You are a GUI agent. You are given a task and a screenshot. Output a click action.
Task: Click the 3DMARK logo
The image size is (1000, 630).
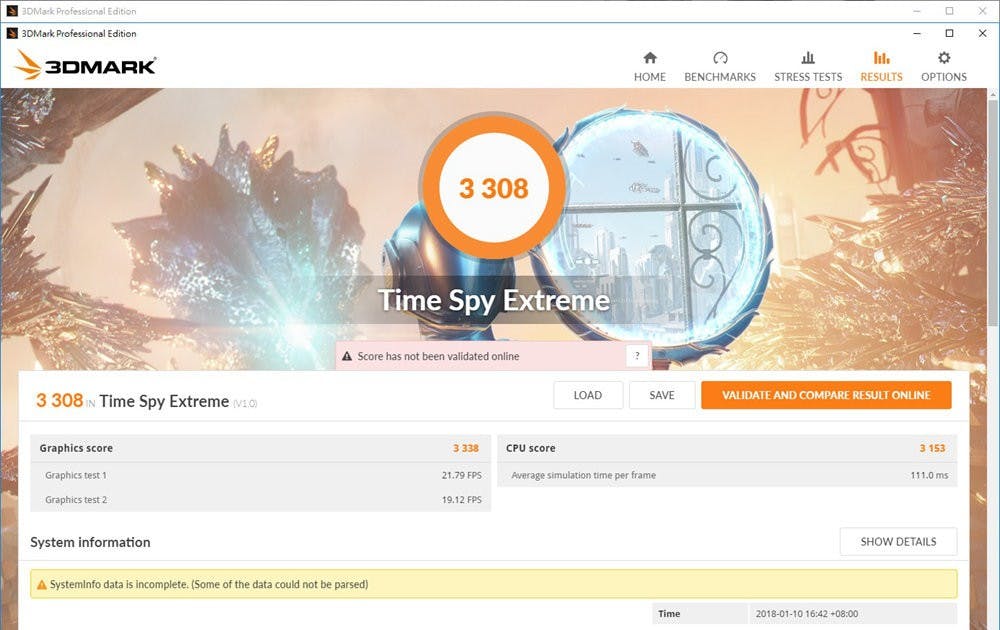click(85, 65)
